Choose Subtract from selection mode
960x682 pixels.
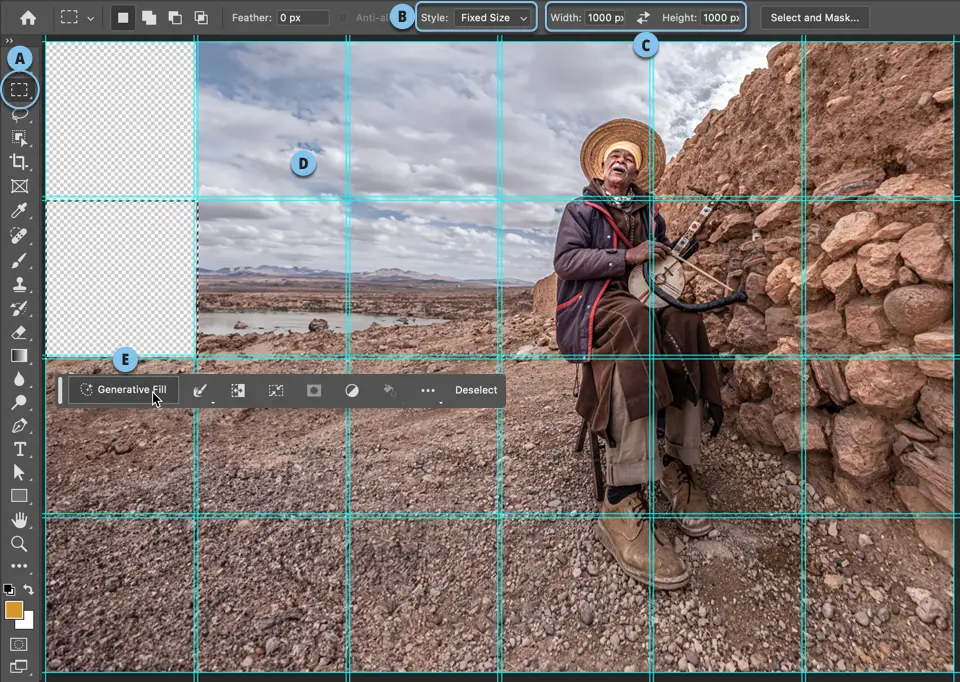[175, 18]
